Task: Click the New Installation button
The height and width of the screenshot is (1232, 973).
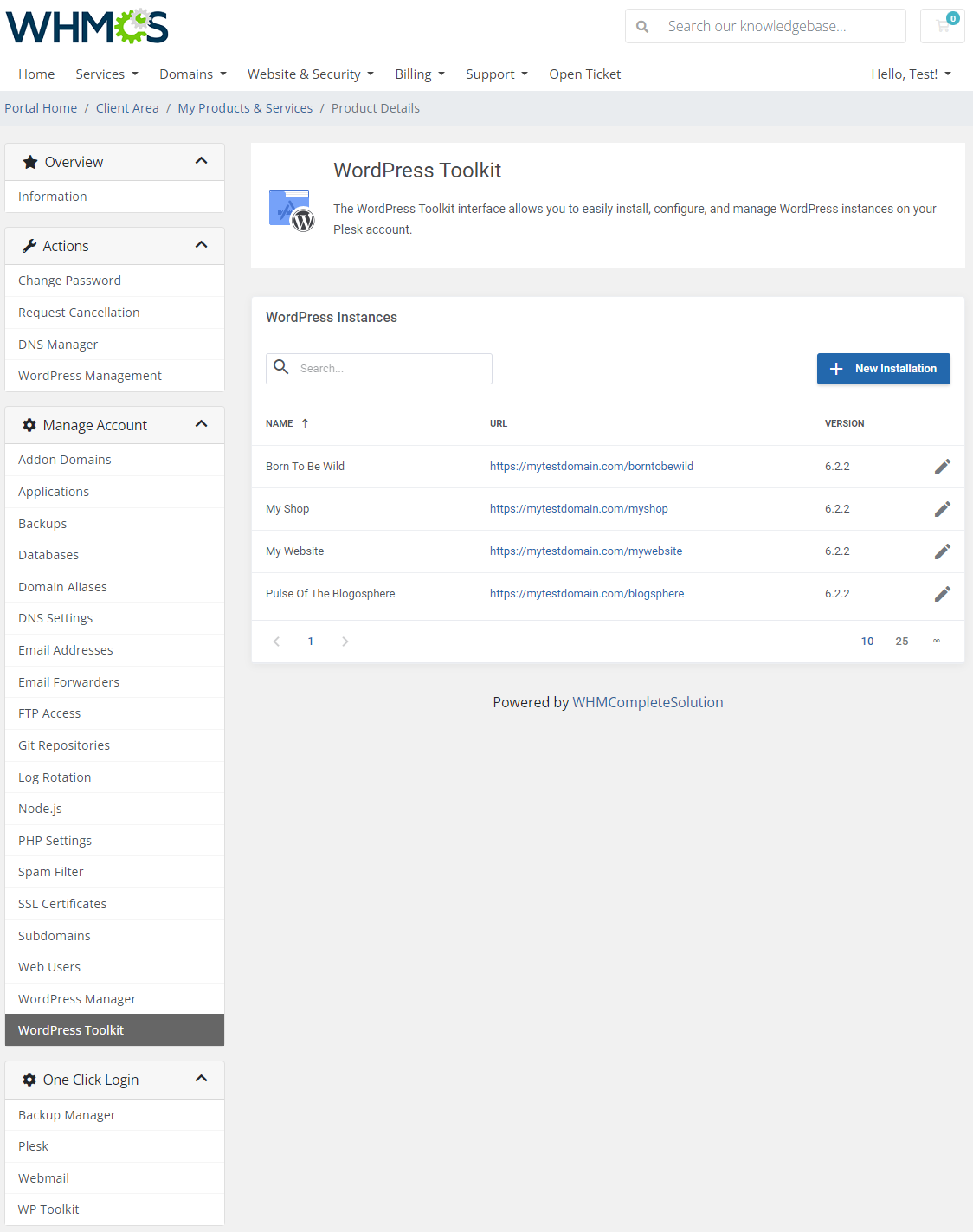Action: coord(884,369)
